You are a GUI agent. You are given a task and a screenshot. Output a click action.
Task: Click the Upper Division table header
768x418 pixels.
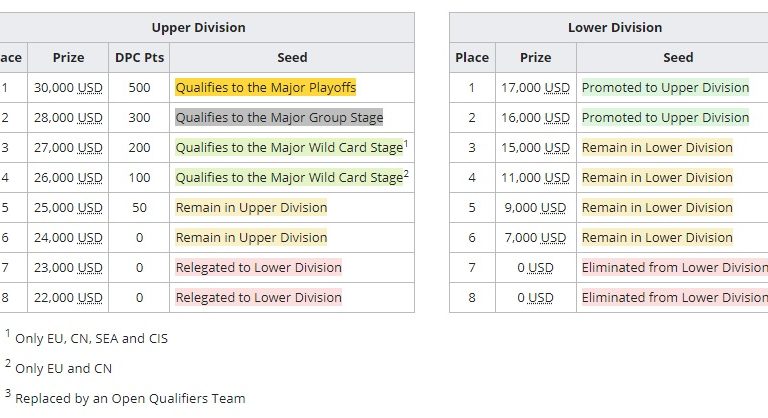pos(198,28)
